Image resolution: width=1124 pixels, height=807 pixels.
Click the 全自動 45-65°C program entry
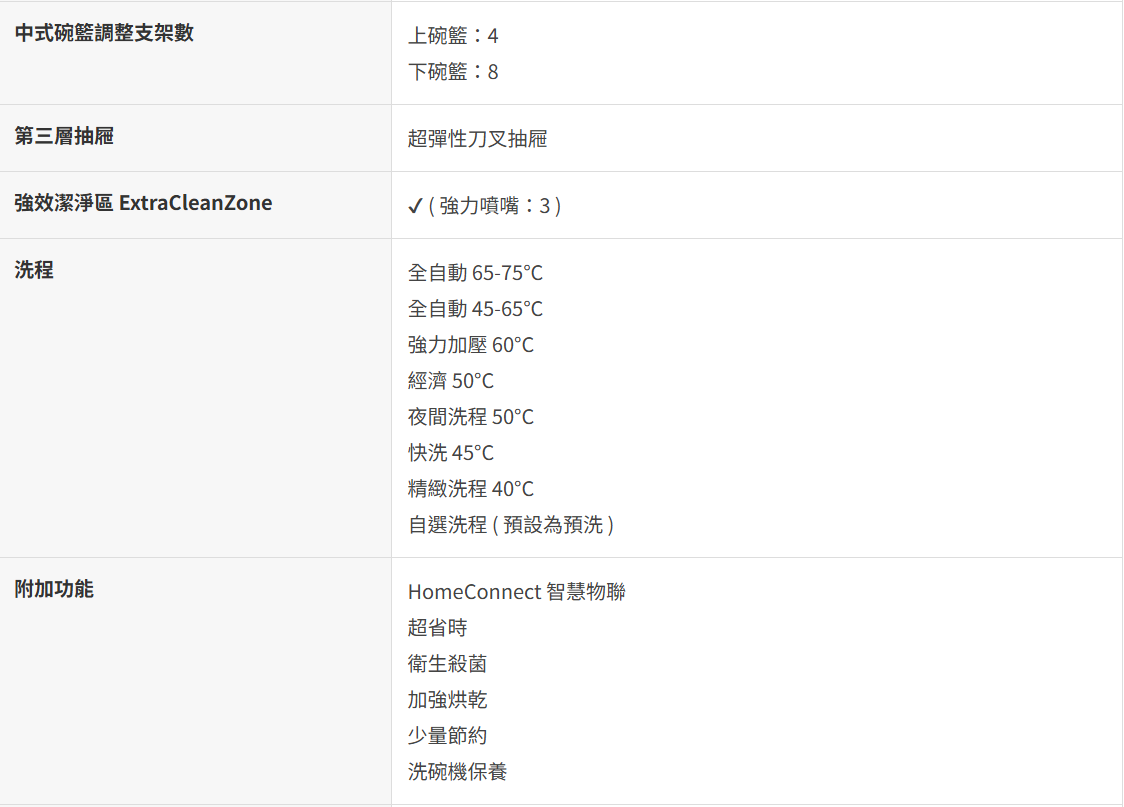point(475,309)
